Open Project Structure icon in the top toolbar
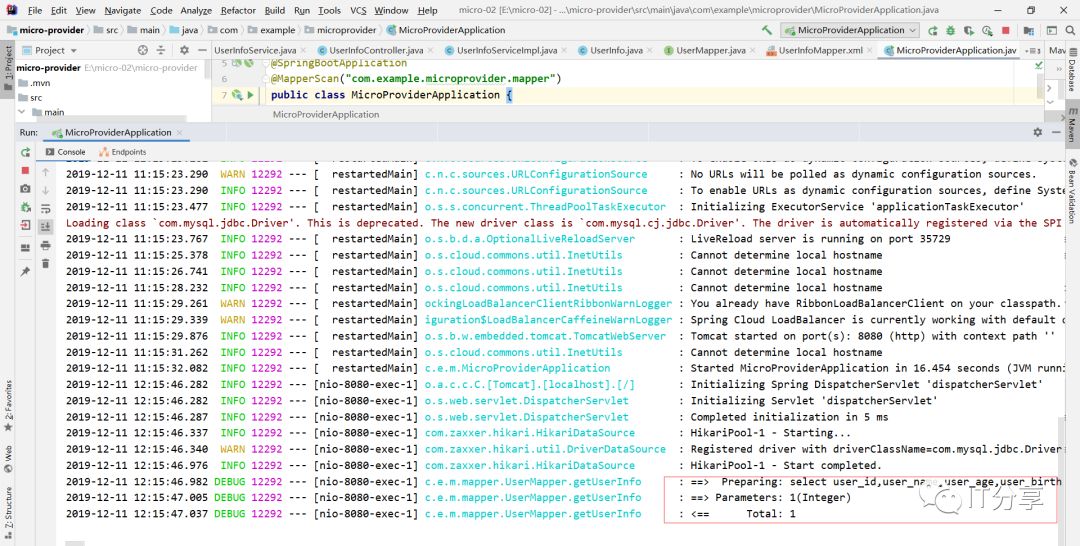Image resolution: width=1080 pixels, height=546 pixels. pyautogui.click(x=1028, y=30)
